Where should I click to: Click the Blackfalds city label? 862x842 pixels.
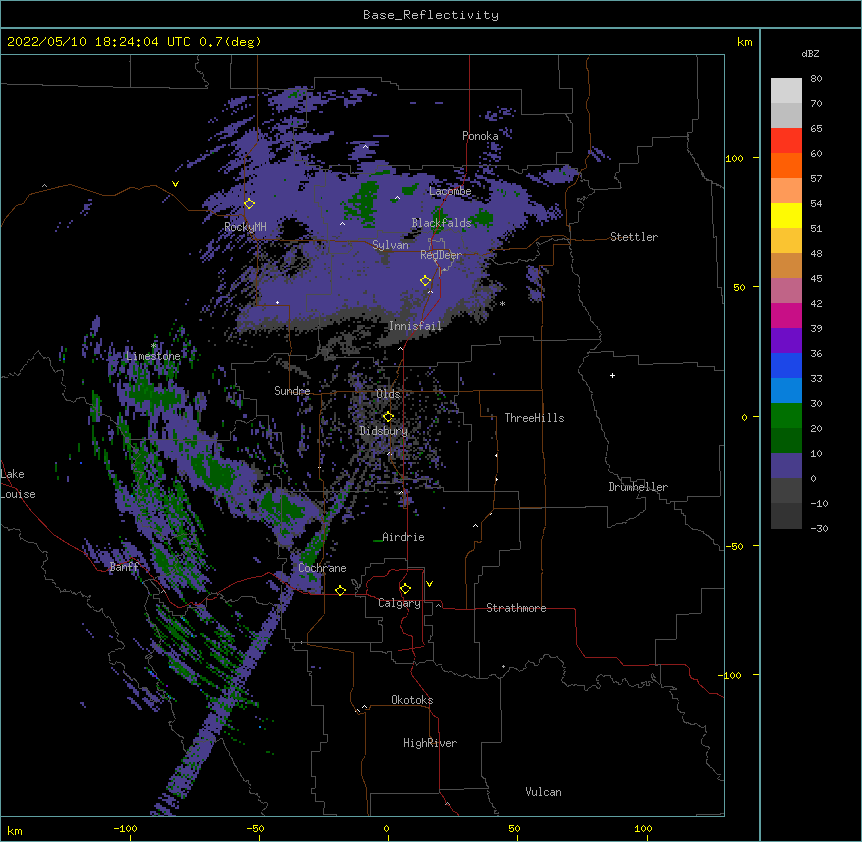[x=441, y=223]
